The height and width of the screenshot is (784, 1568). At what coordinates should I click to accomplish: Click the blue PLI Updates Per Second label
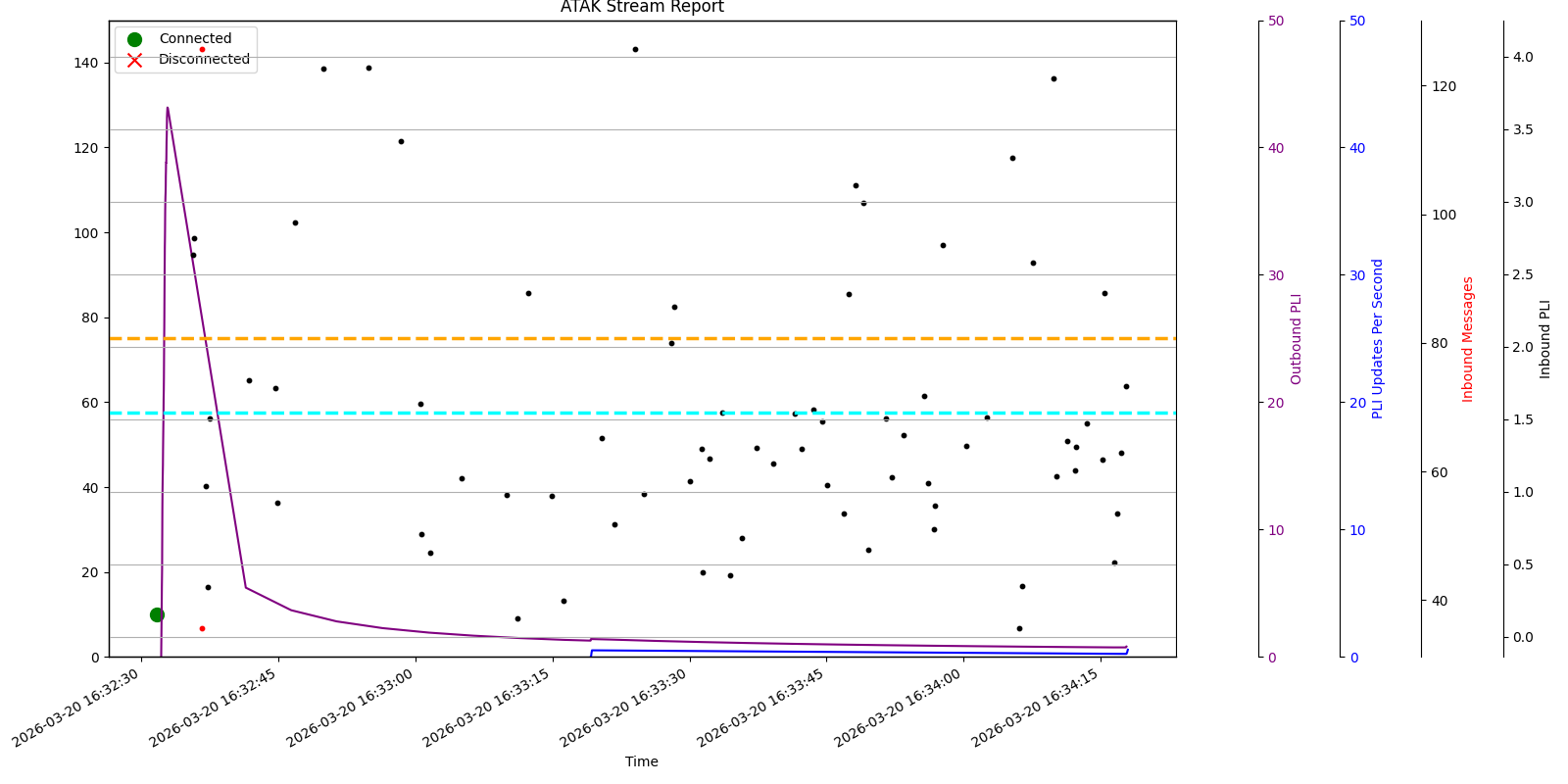[x=1378, y=338]
